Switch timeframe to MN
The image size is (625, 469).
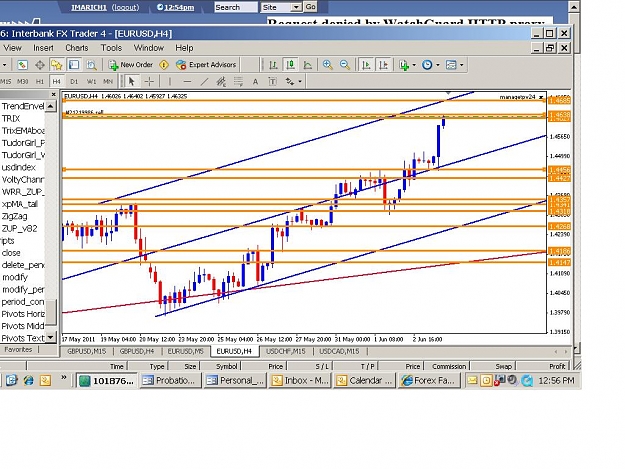[108, 82]
